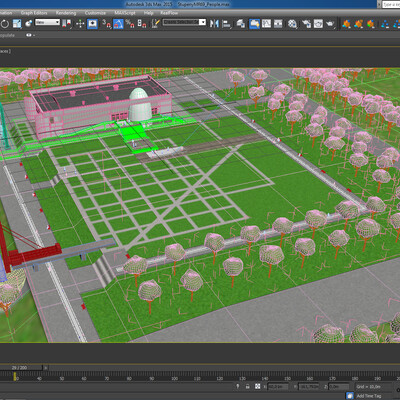
Task: Open the Material Editor icon
Action: [x=292, y=24]
